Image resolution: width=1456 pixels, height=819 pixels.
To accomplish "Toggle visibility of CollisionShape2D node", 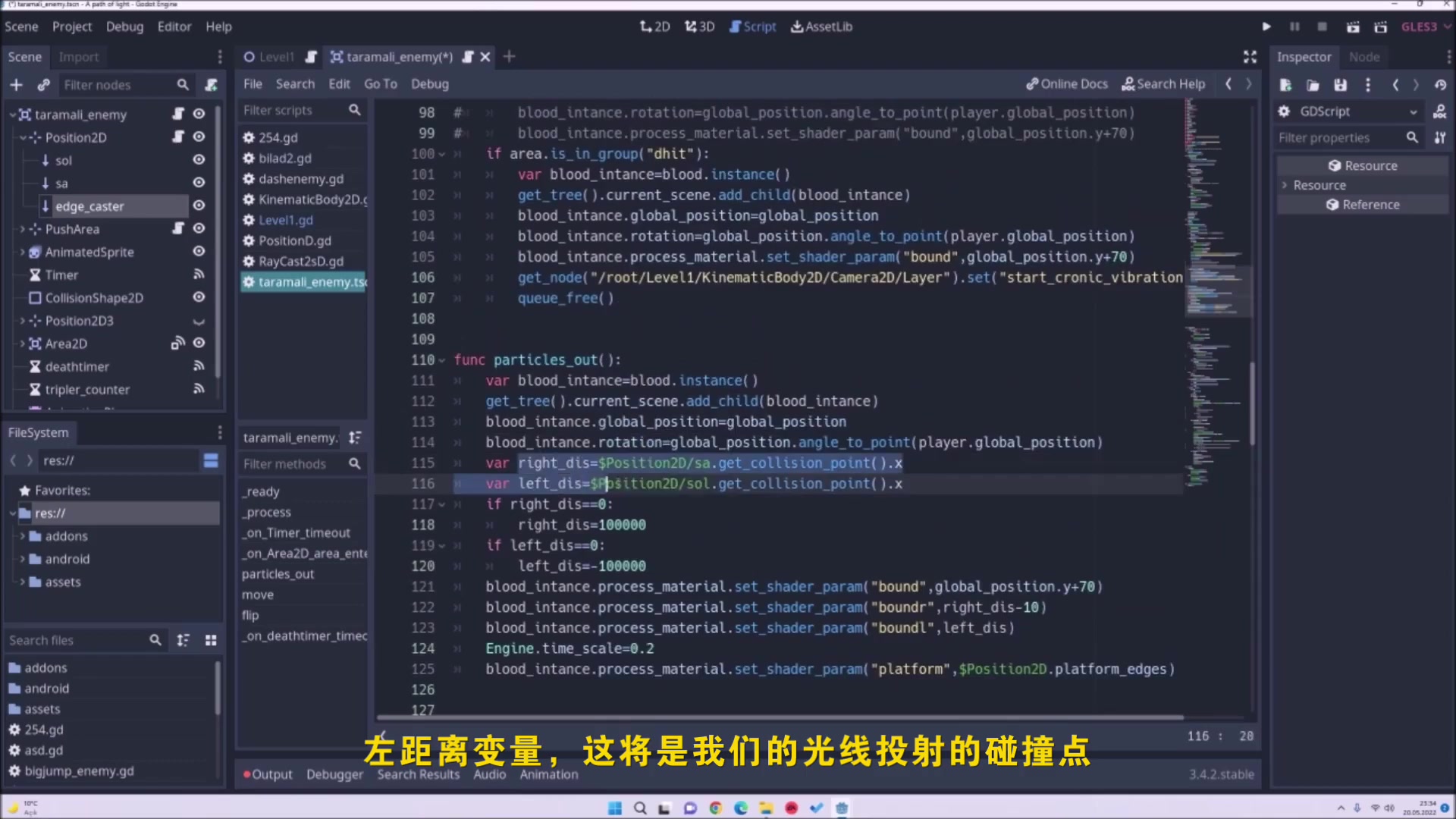I will click(199, 297).
